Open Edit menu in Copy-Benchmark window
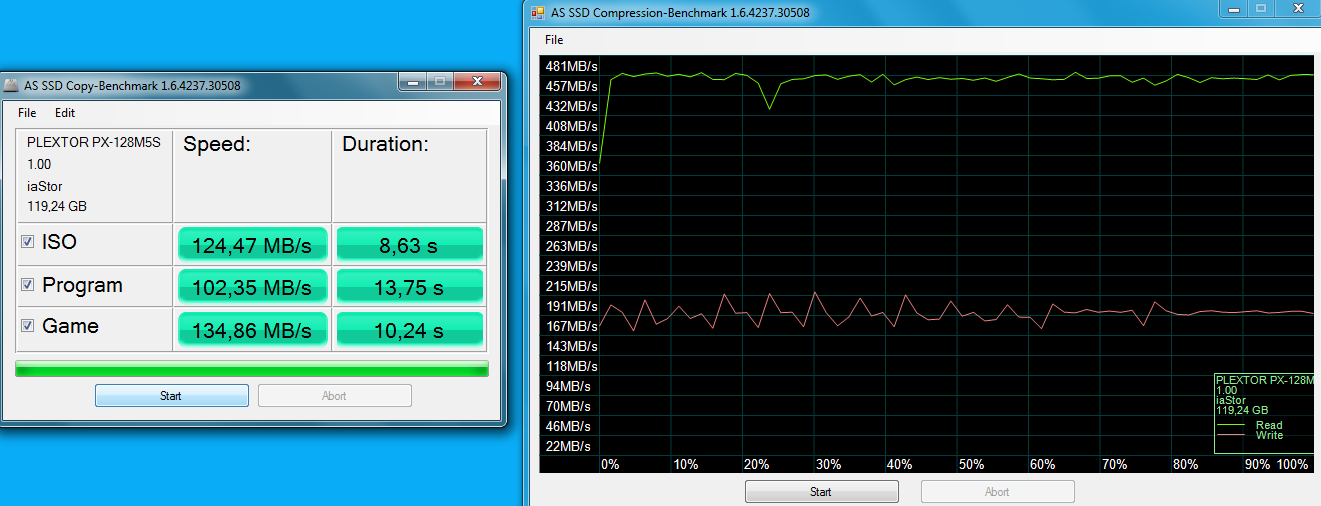 (65, 113)
